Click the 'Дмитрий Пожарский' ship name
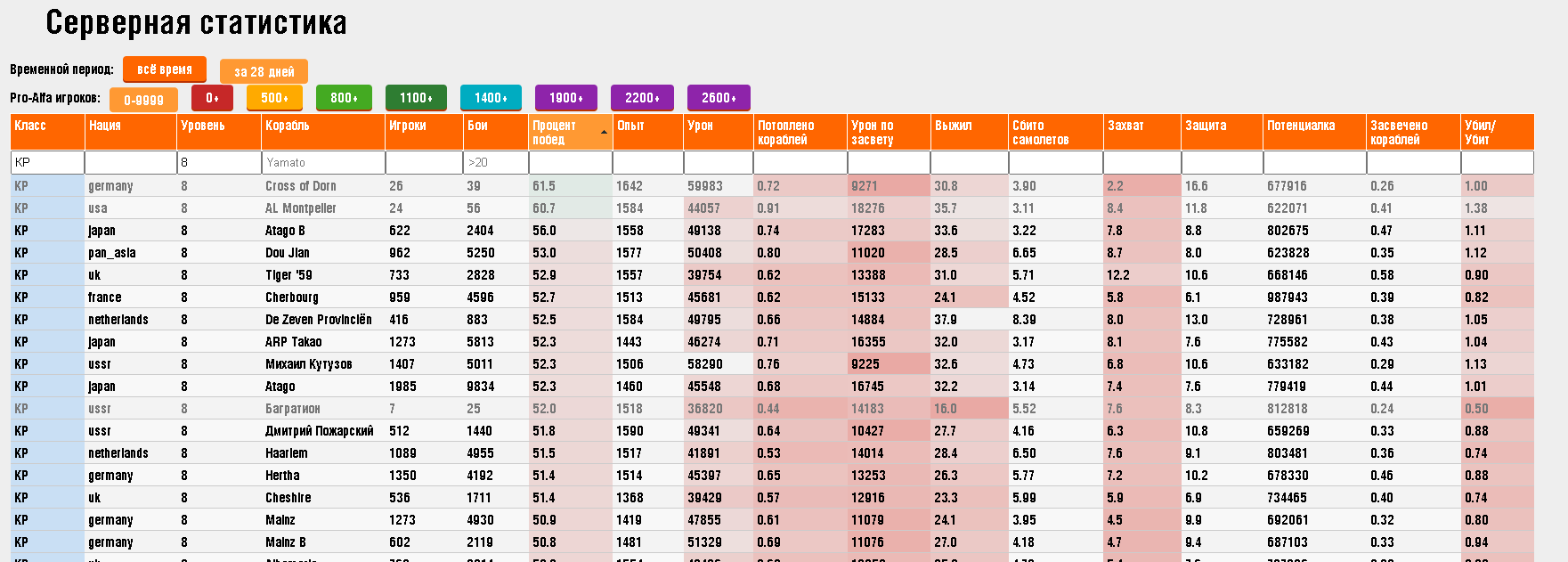Screen dimensions: 1568x562 [x=320, y=431]
